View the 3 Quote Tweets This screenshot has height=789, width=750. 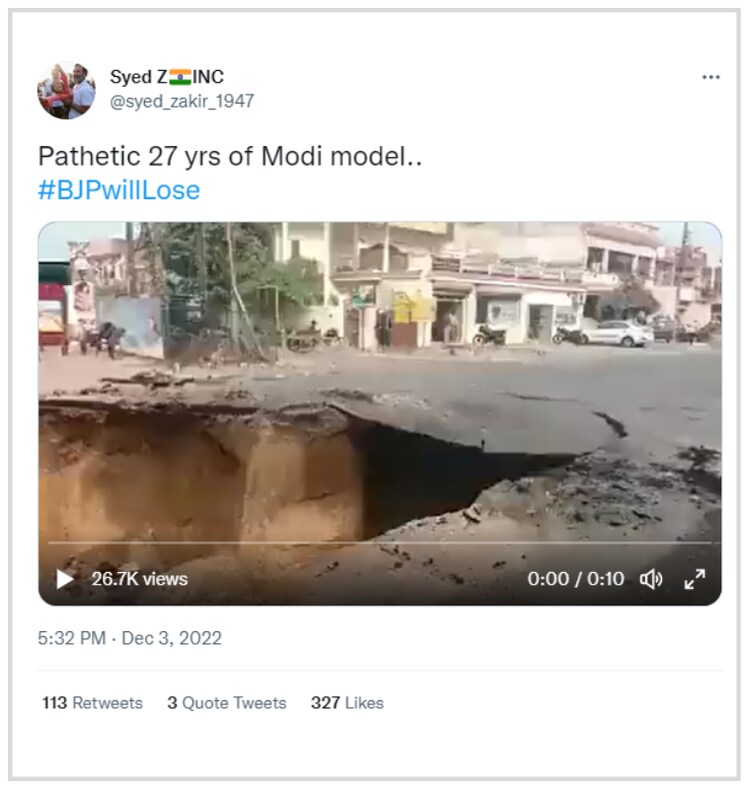coord(226,703)
